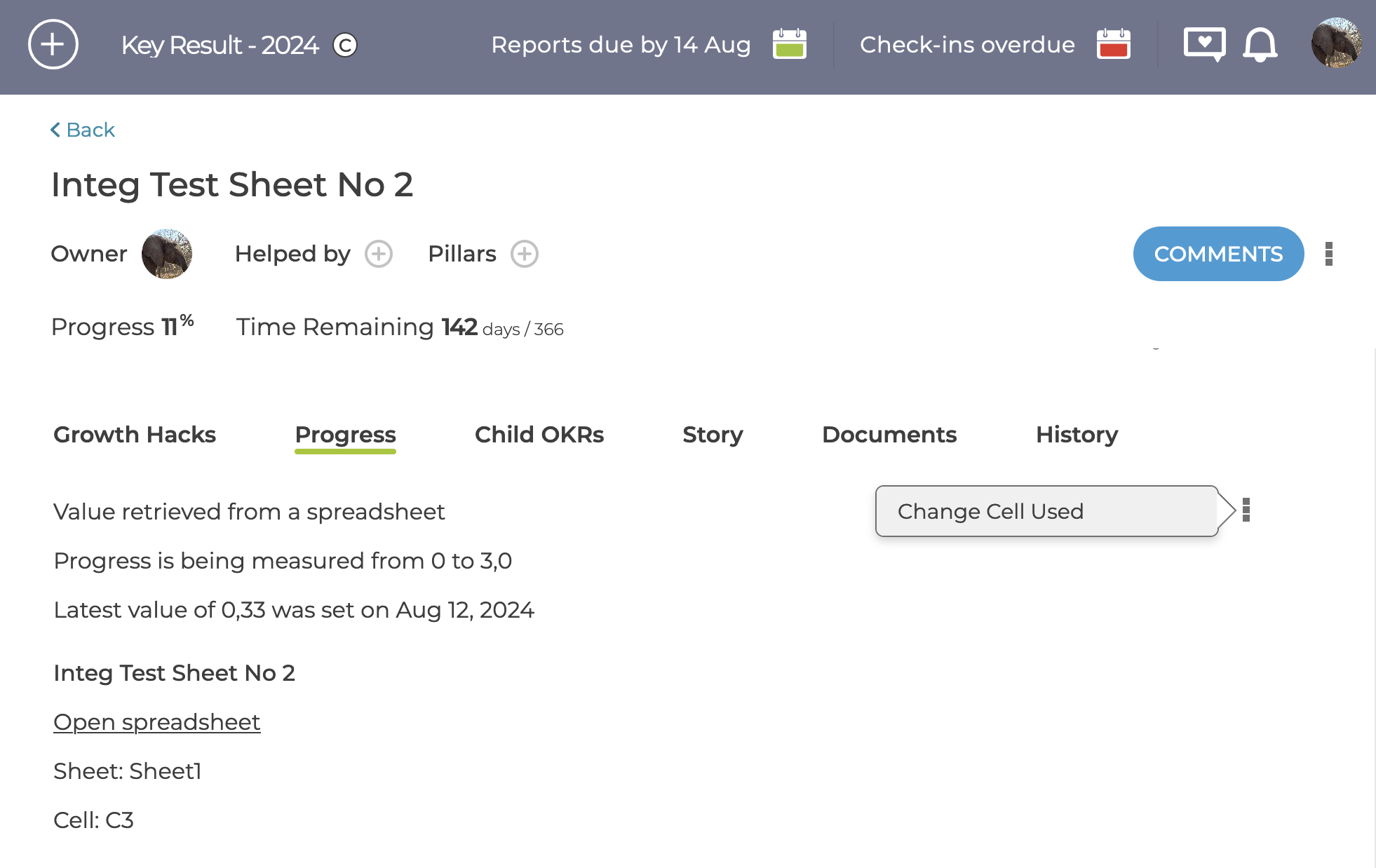
Task: Open the heart message feedback icon
Action: coord(1204,44)
